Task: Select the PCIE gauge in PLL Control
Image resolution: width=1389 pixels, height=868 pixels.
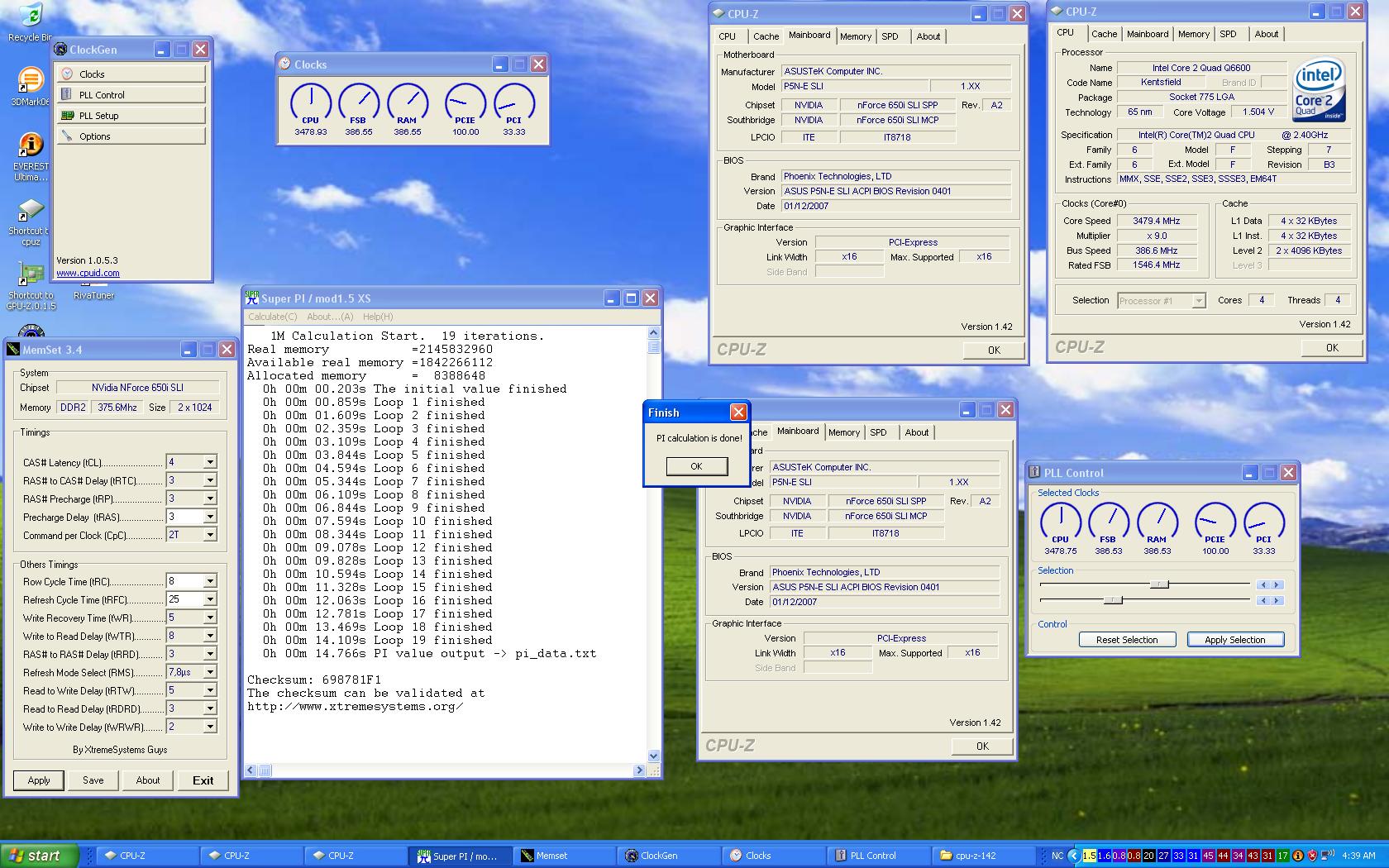Action: pos(1215,528)
